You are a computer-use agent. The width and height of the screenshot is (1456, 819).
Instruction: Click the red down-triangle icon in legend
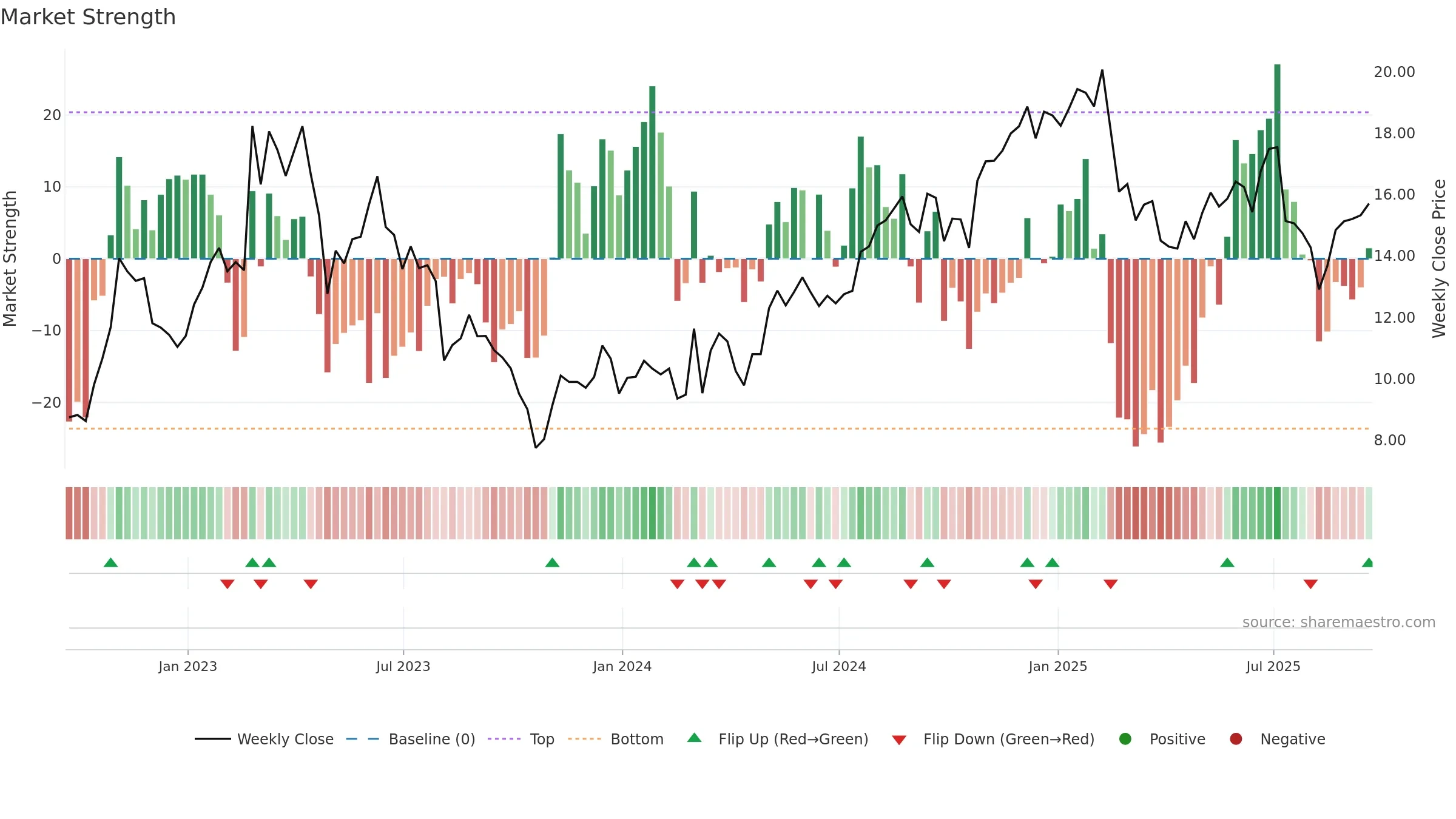pos(899,740)
